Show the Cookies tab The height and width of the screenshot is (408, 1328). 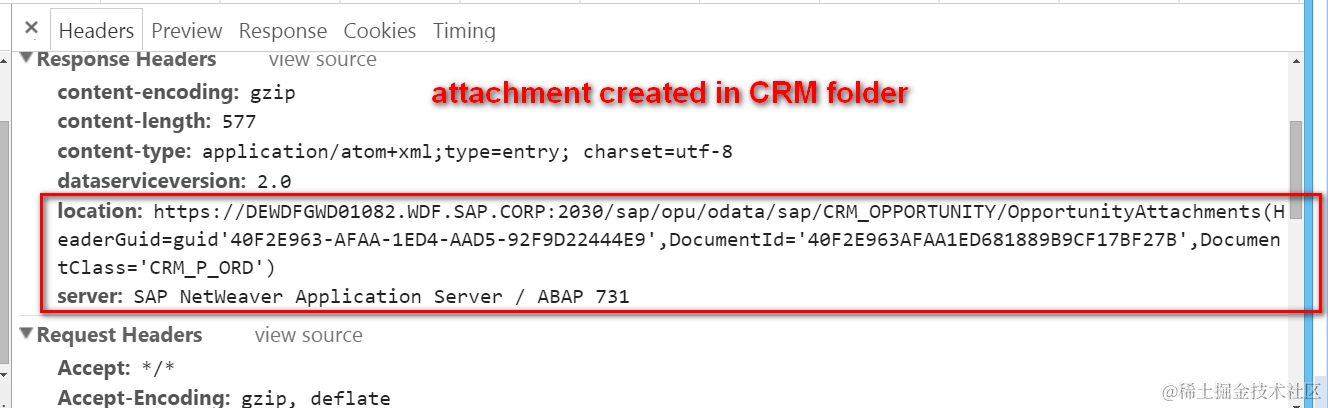click(380, 31)
